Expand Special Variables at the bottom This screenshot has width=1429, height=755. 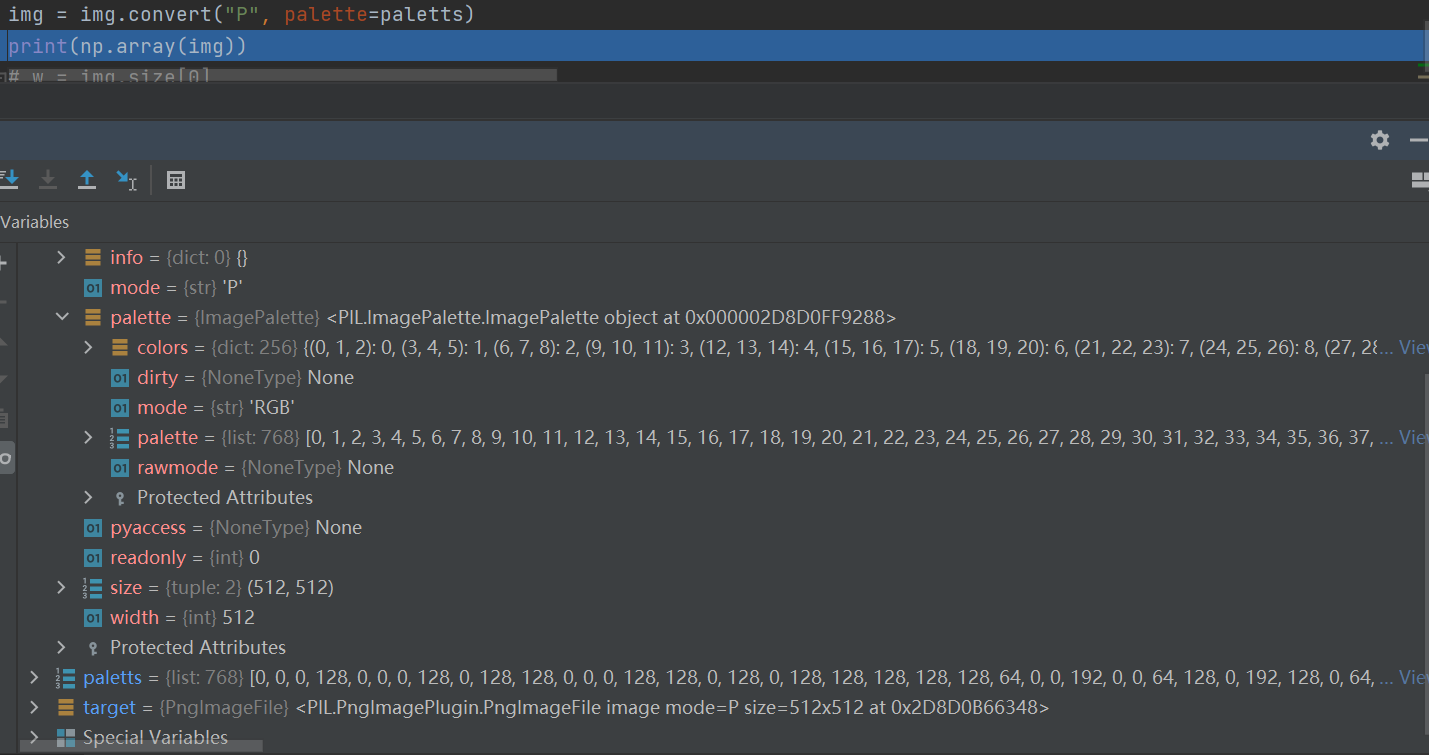pos(33,737)
